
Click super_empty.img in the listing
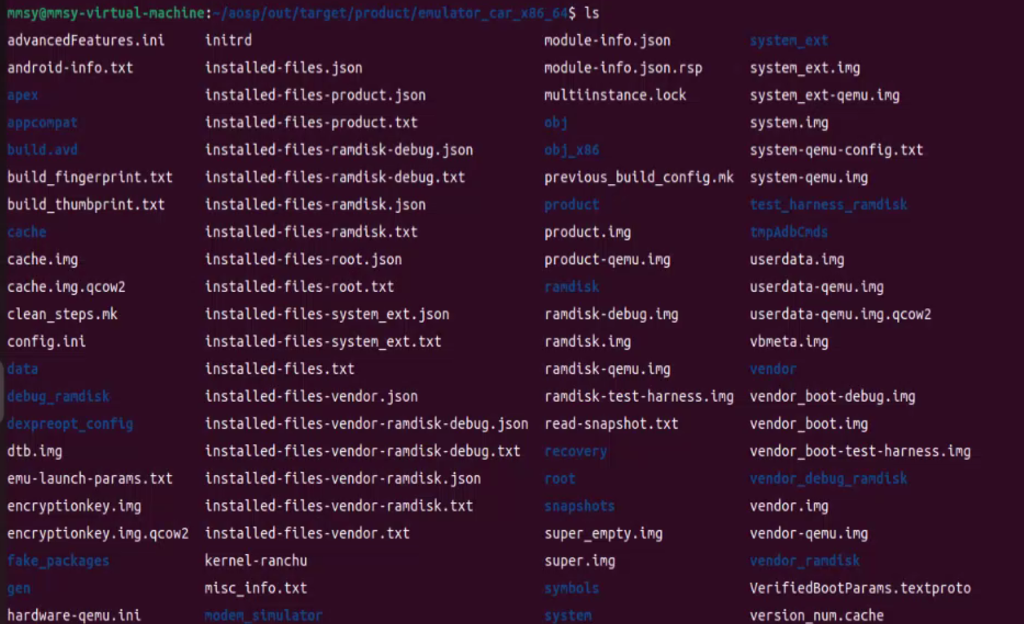tap(603, 534)
